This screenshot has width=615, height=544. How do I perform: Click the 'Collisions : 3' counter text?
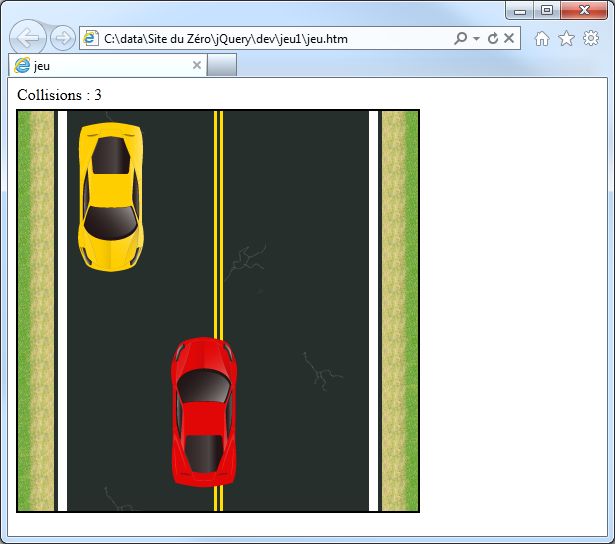59,95
